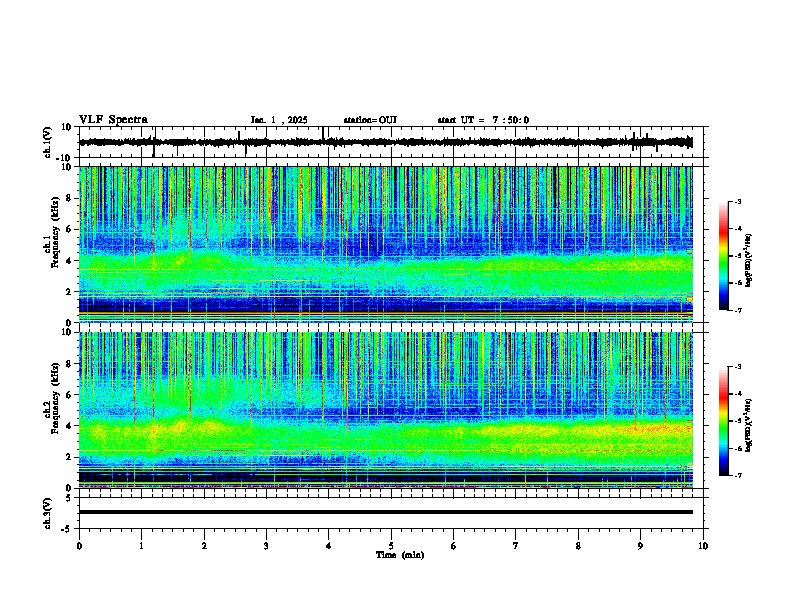This screenshot has height=612, width=792.
Task: Click the '5' tick on ch.3(V) axis
Action: [70, 498]
